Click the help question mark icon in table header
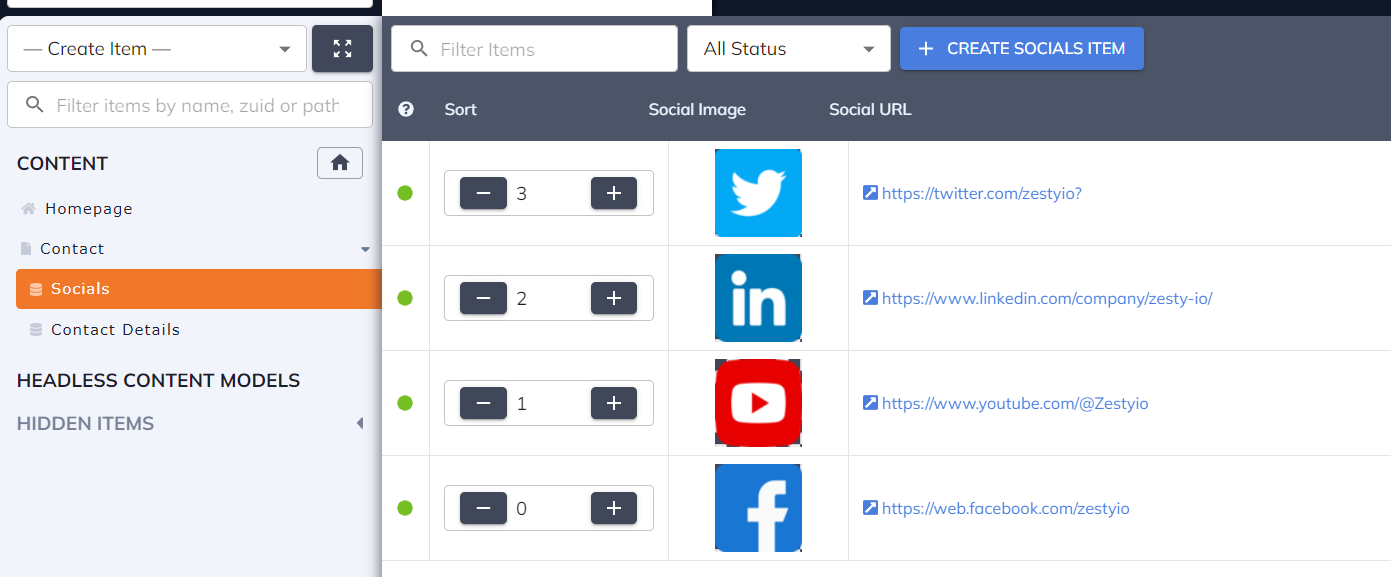The image size is (1391, 577). click(x=406, y=109)
